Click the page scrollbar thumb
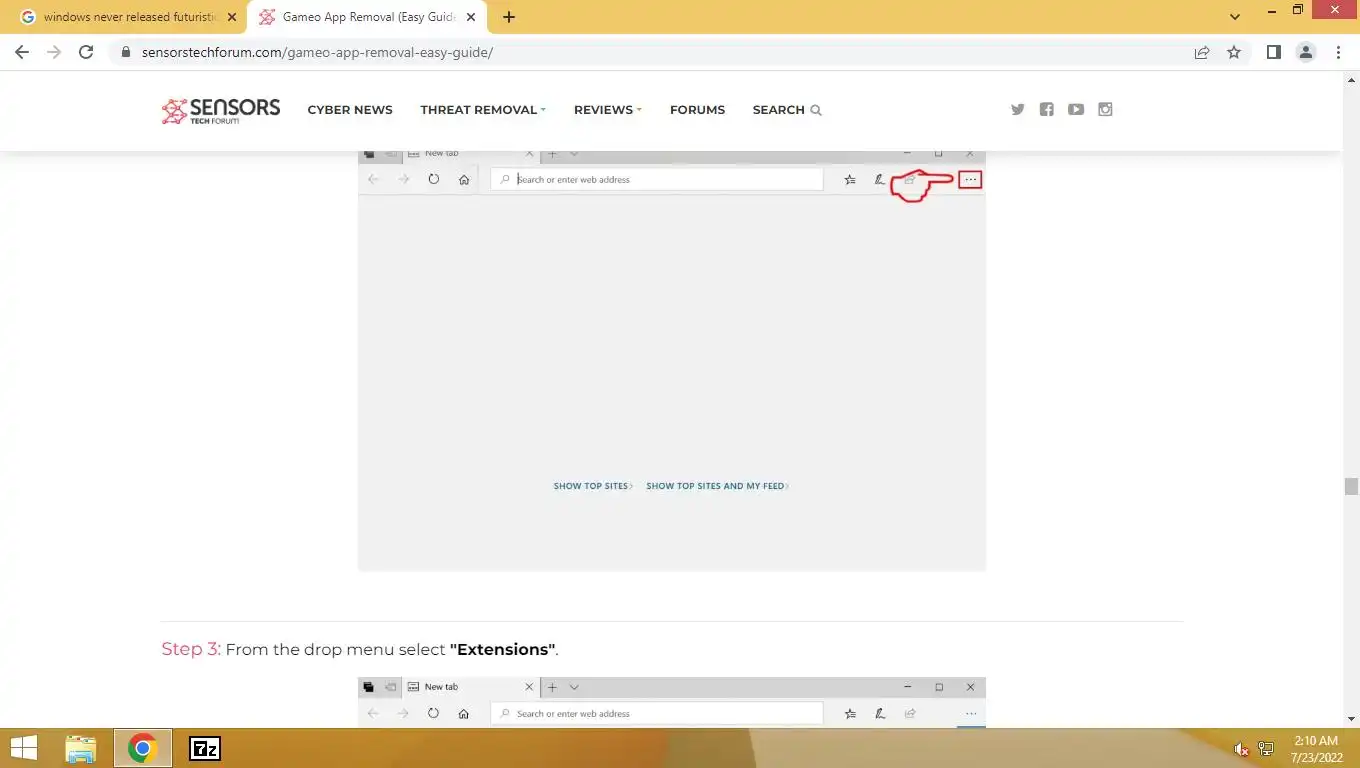 tap(1351, 486)
